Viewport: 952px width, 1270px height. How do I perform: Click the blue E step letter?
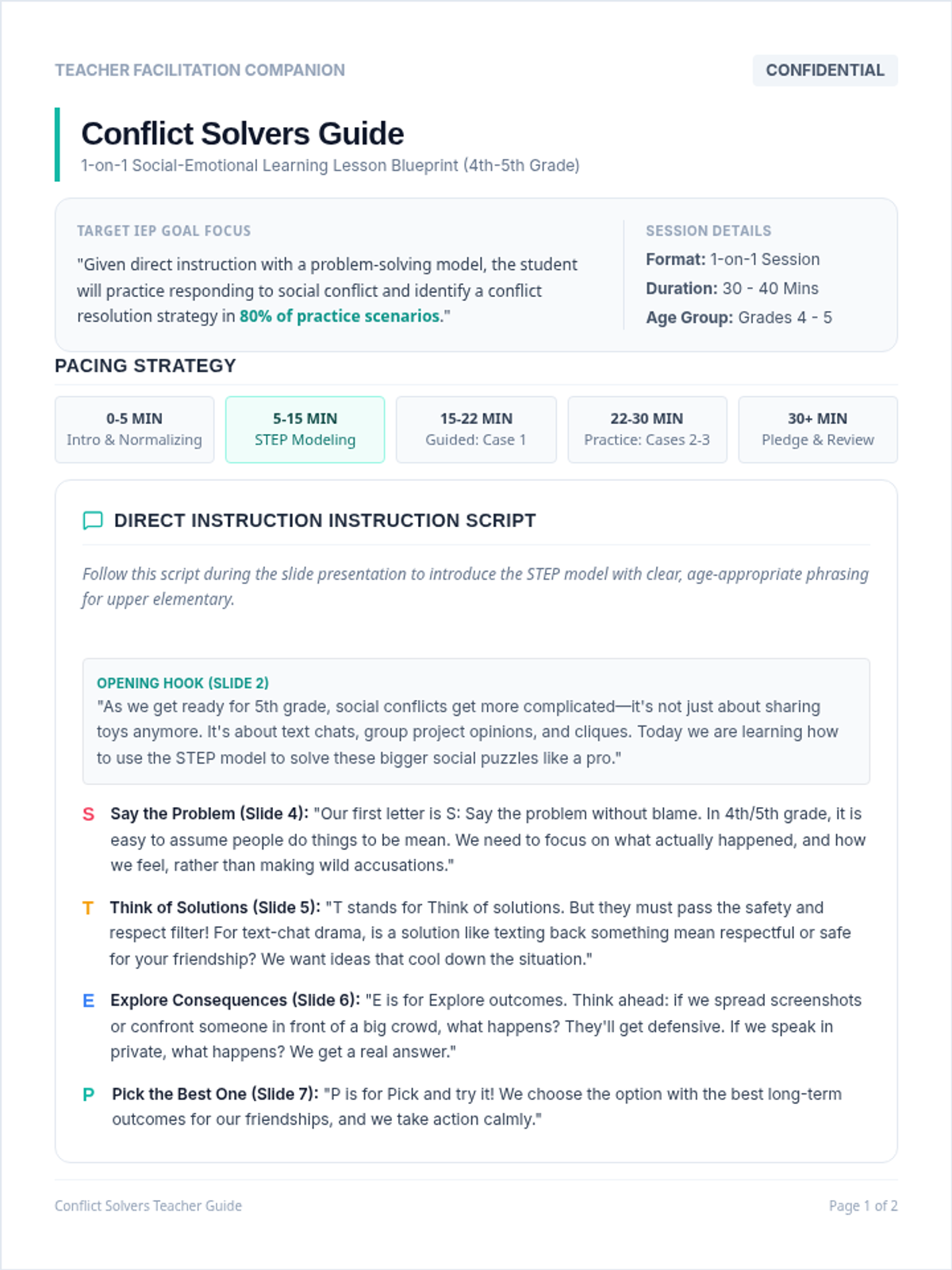click(89, 1001)
